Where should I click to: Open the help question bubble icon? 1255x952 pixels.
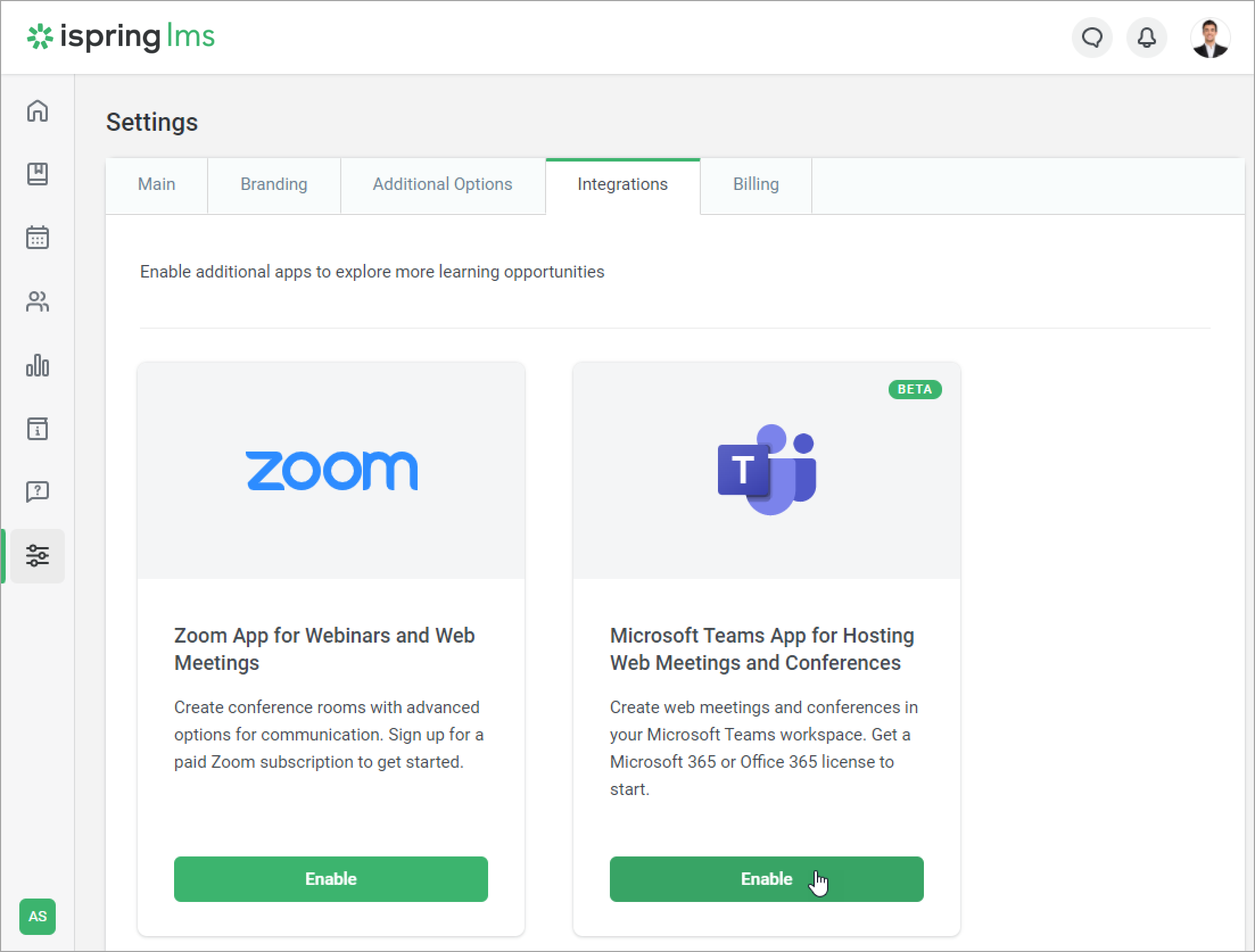click(38, 491)
